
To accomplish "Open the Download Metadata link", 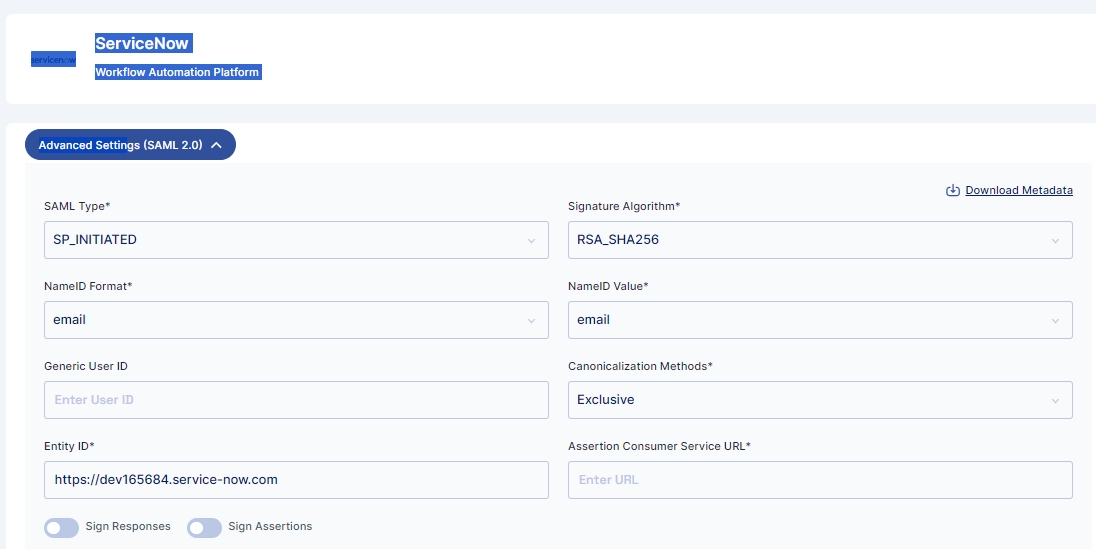I will (x=1018, y=190).
